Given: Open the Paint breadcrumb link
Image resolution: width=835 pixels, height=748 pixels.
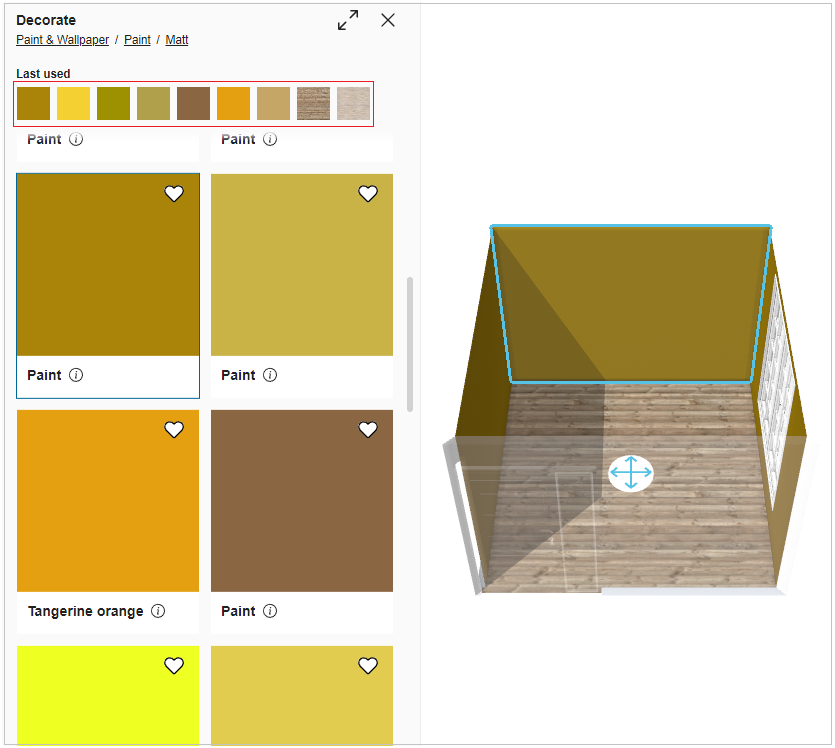Looking at the screenshot, I should [x=137, y=40].
